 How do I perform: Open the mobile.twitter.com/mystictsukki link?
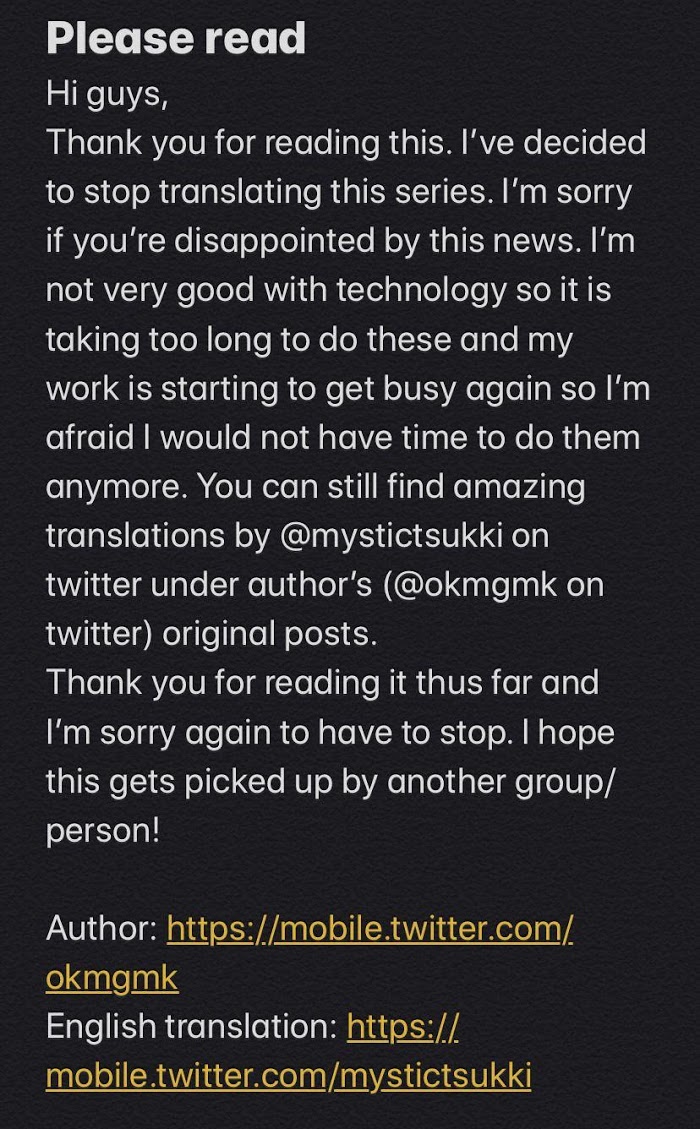[288, 1076]
